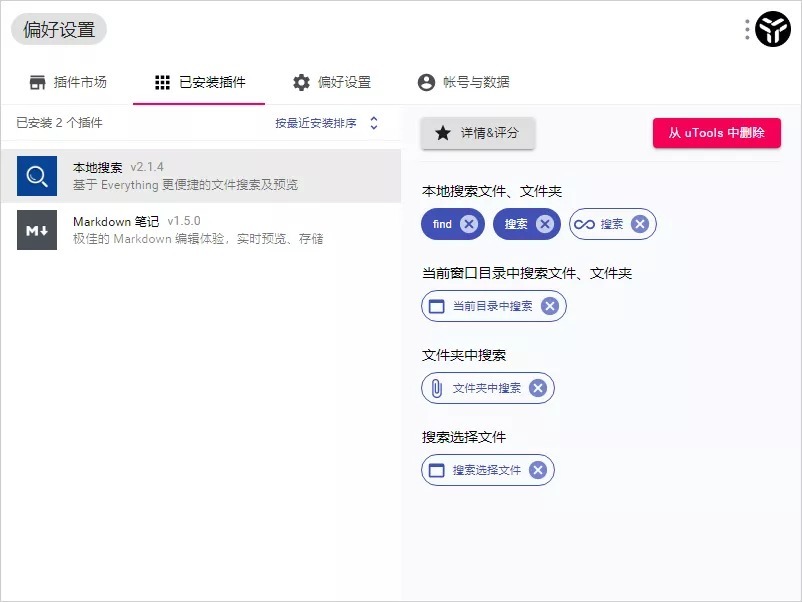Click the star icon in 详情&评分

coord(443,133)
